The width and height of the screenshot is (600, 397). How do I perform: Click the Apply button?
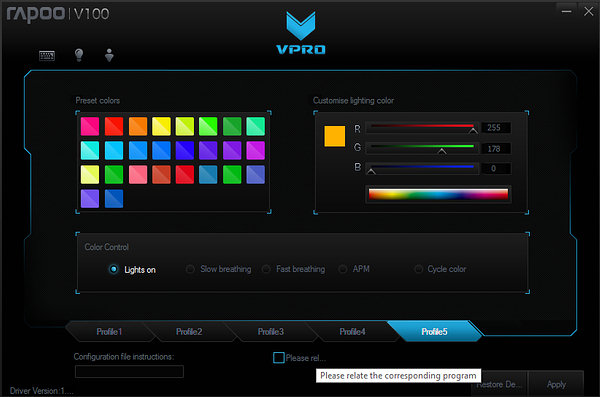556,384
